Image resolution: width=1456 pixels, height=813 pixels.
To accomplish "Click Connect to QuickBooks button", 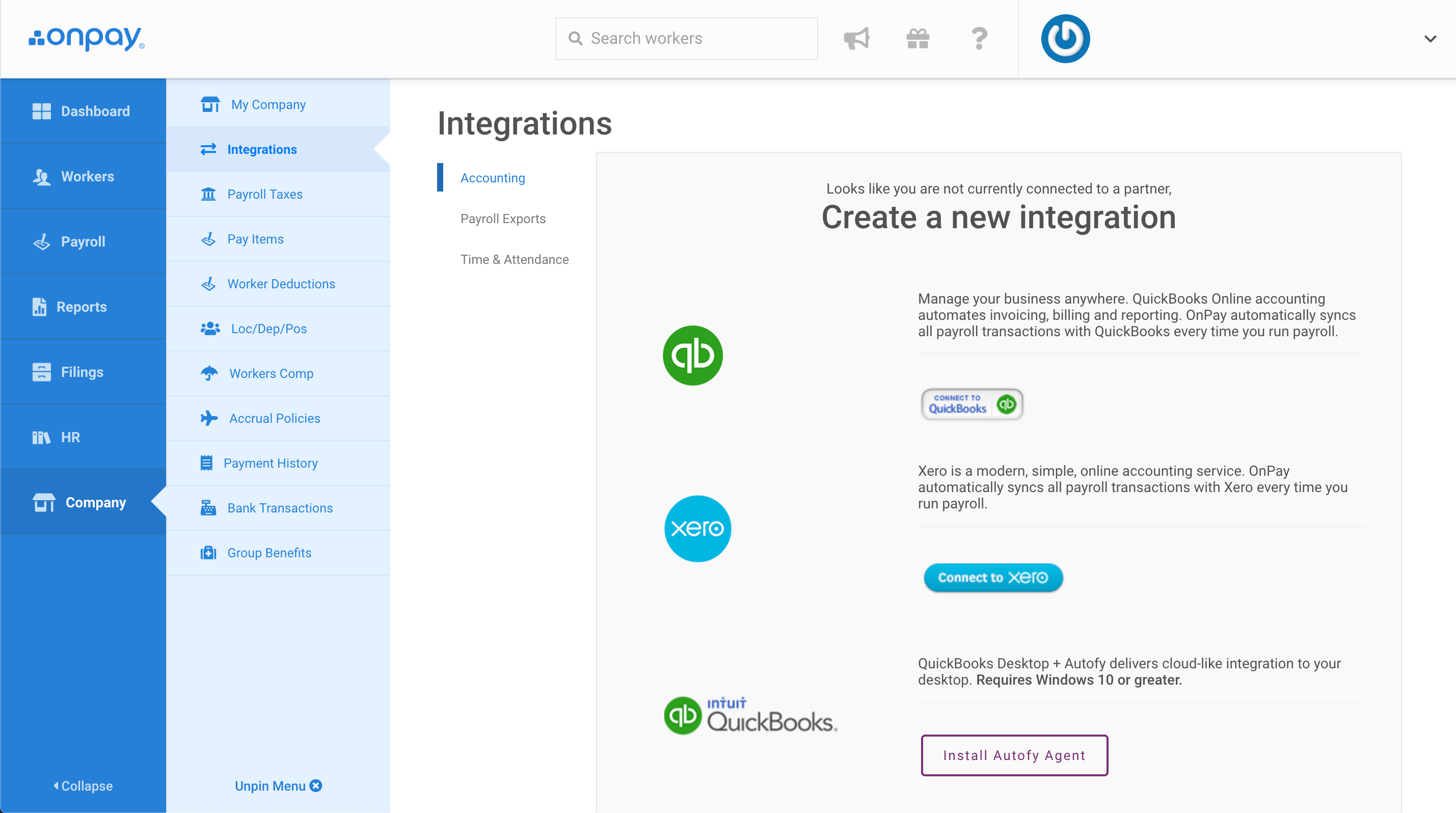I will pyautogui.click(x=972, y=404).
